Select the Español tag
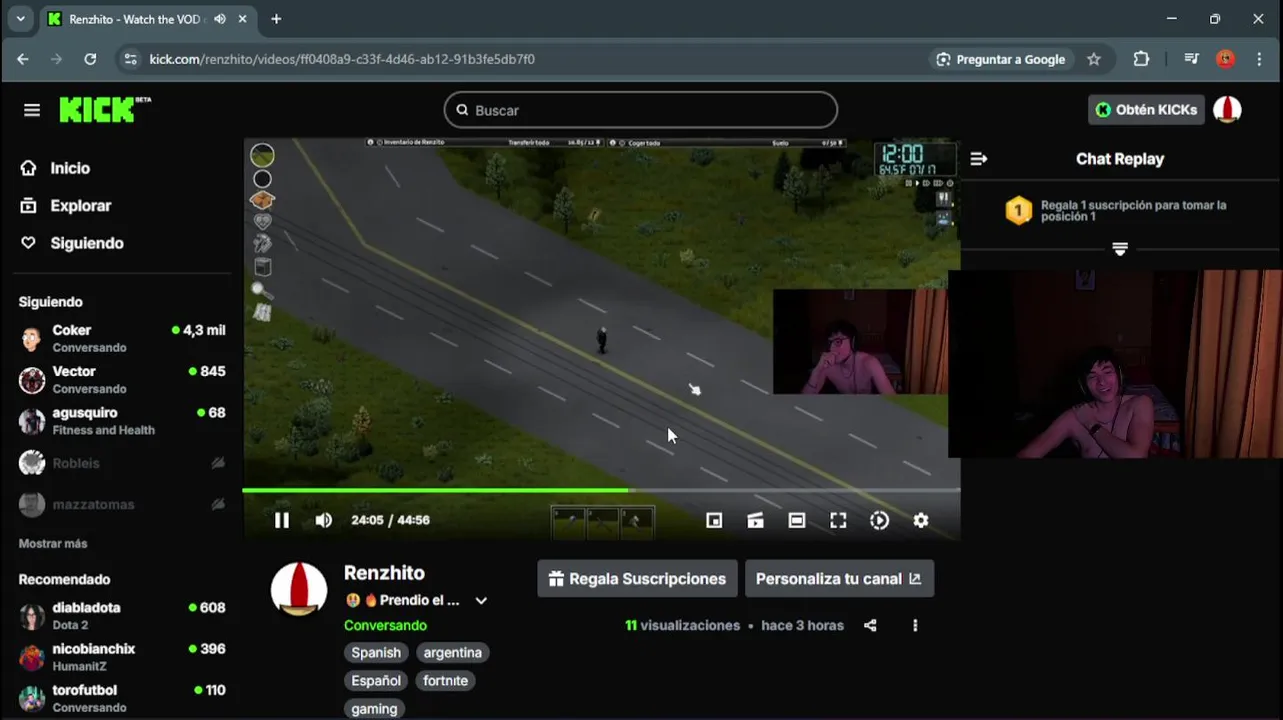This screenshot has height=720, width=1283. pos(376,681)
